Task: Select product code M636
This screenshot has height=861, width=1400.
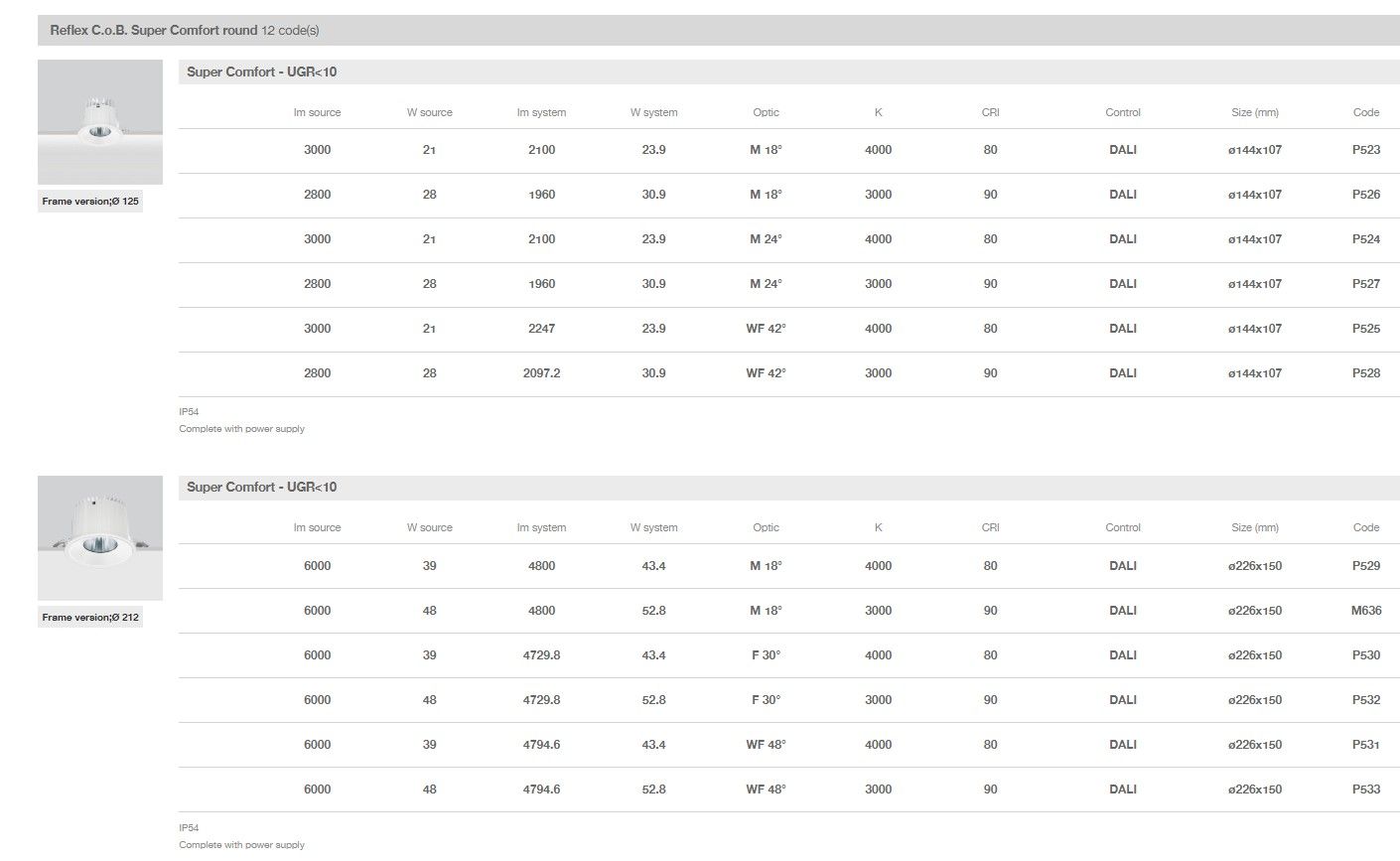Action: (x=1365, y=611)
